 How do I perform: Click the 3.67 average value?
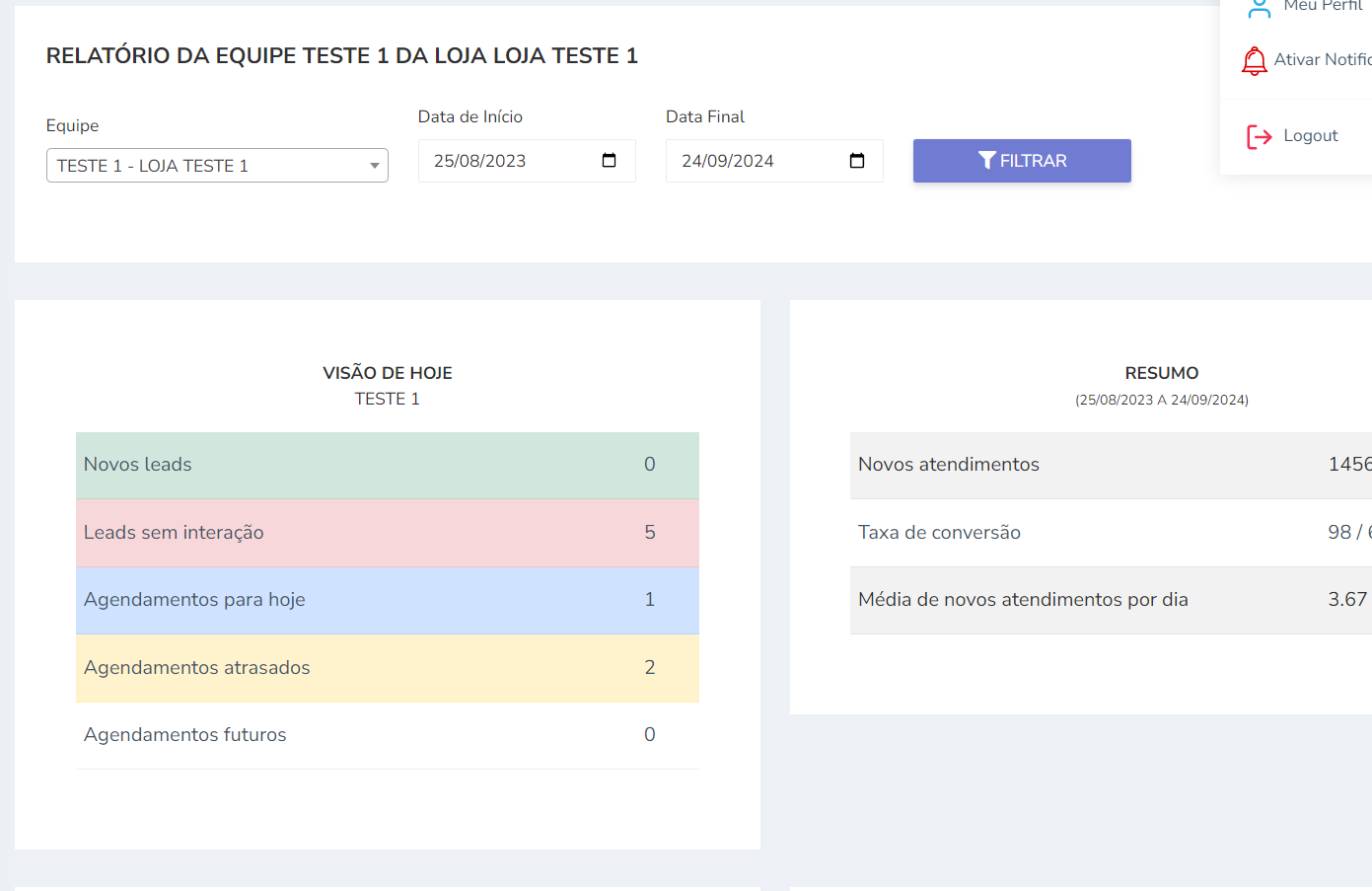[x=1347, y=600]
